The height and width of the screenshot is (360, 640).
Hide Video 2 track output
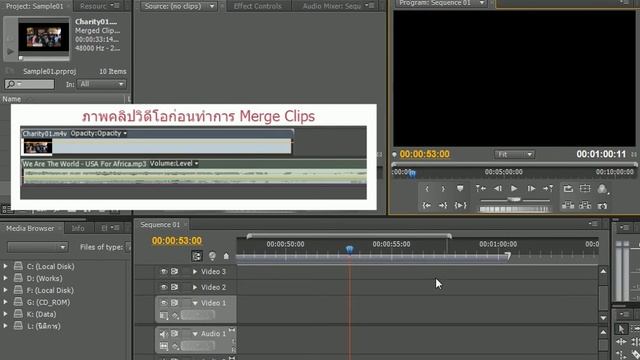click(x=164, y=287)
